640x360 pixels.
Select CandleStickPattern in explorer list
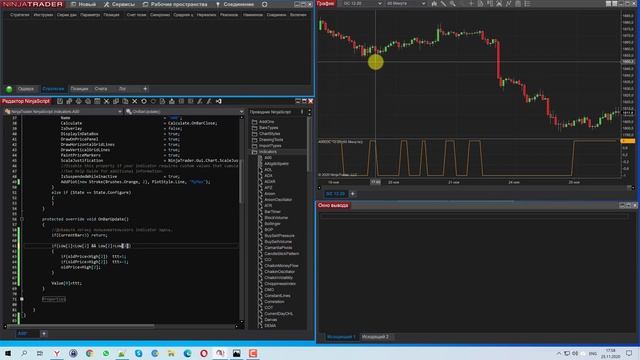pos(282,253)
